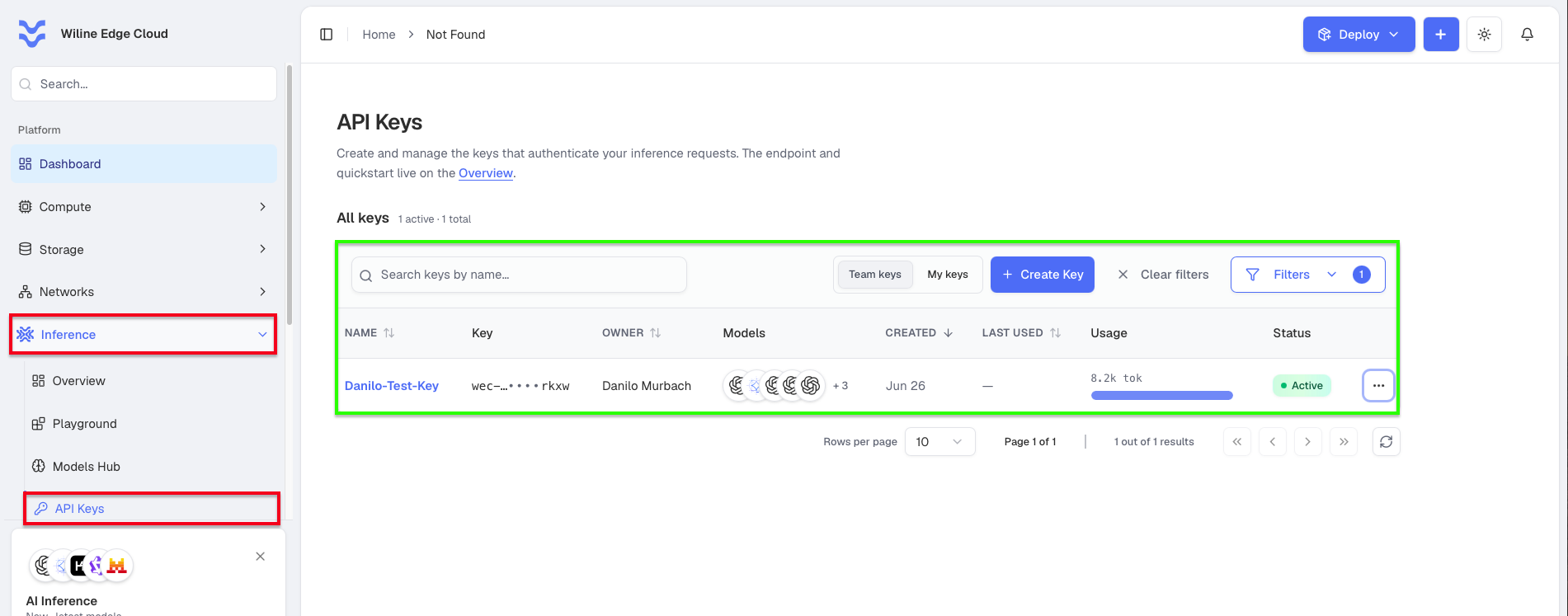Select the Team keys toggle

[x=875, y=275]
